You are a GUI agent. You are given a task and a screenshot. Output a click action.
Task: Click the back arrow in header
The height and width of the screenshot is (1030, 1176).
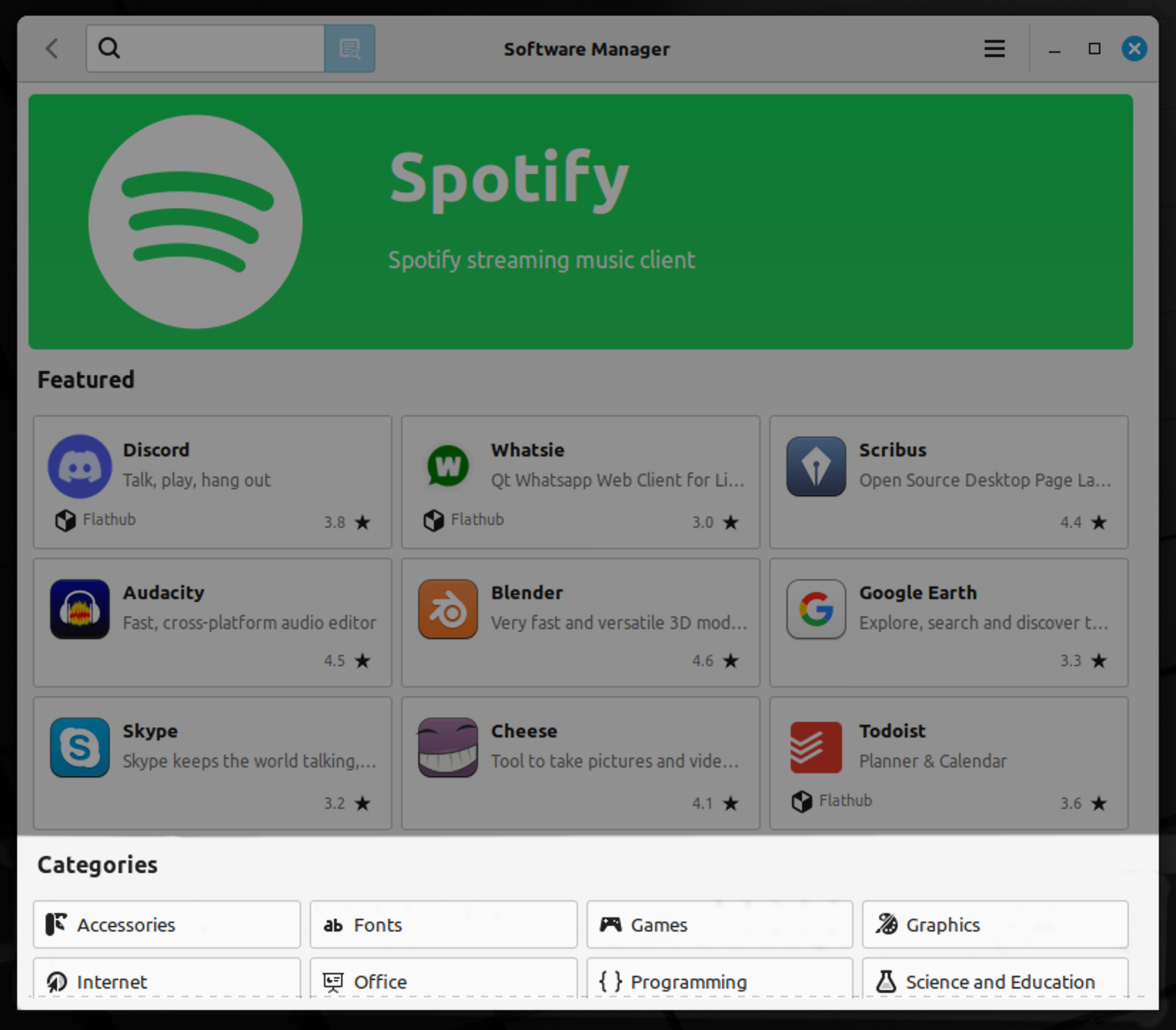click(x=51, y=49)
